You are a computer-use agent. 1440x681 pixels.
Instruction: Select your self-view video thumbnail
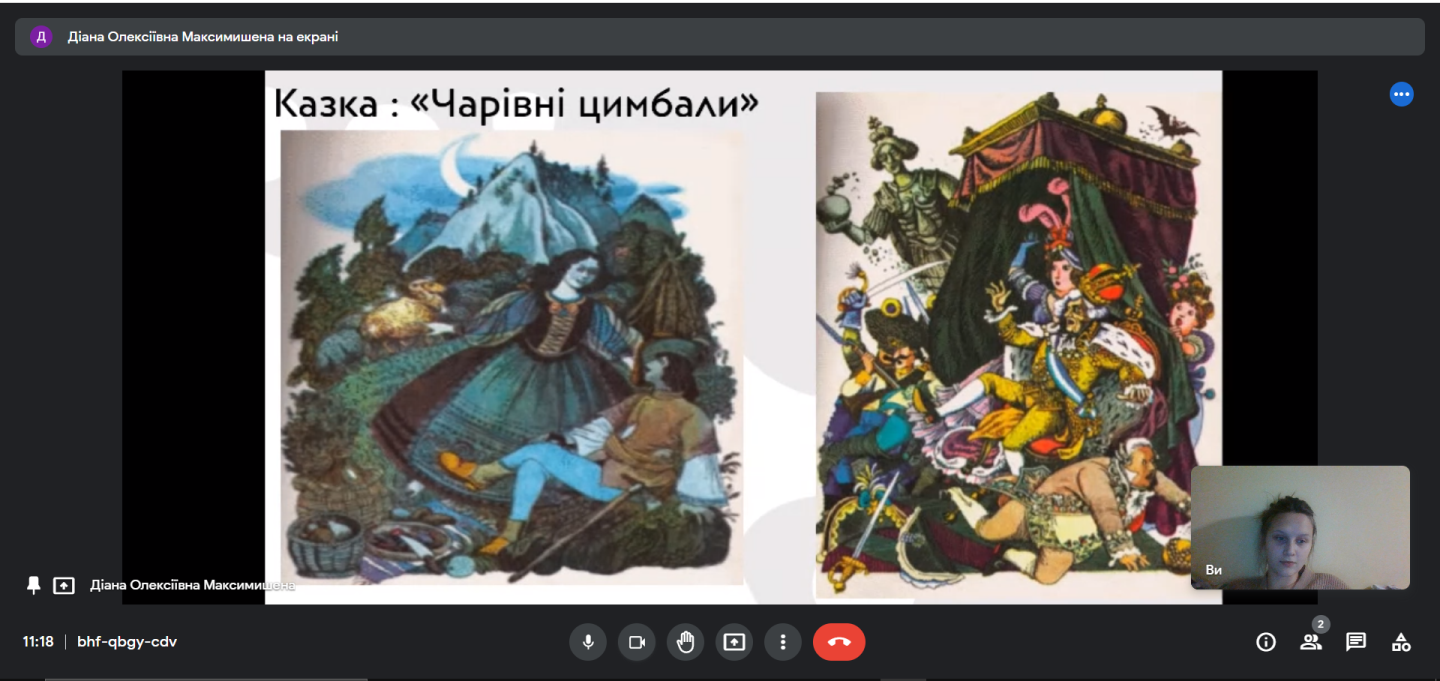click(1300, 527)
